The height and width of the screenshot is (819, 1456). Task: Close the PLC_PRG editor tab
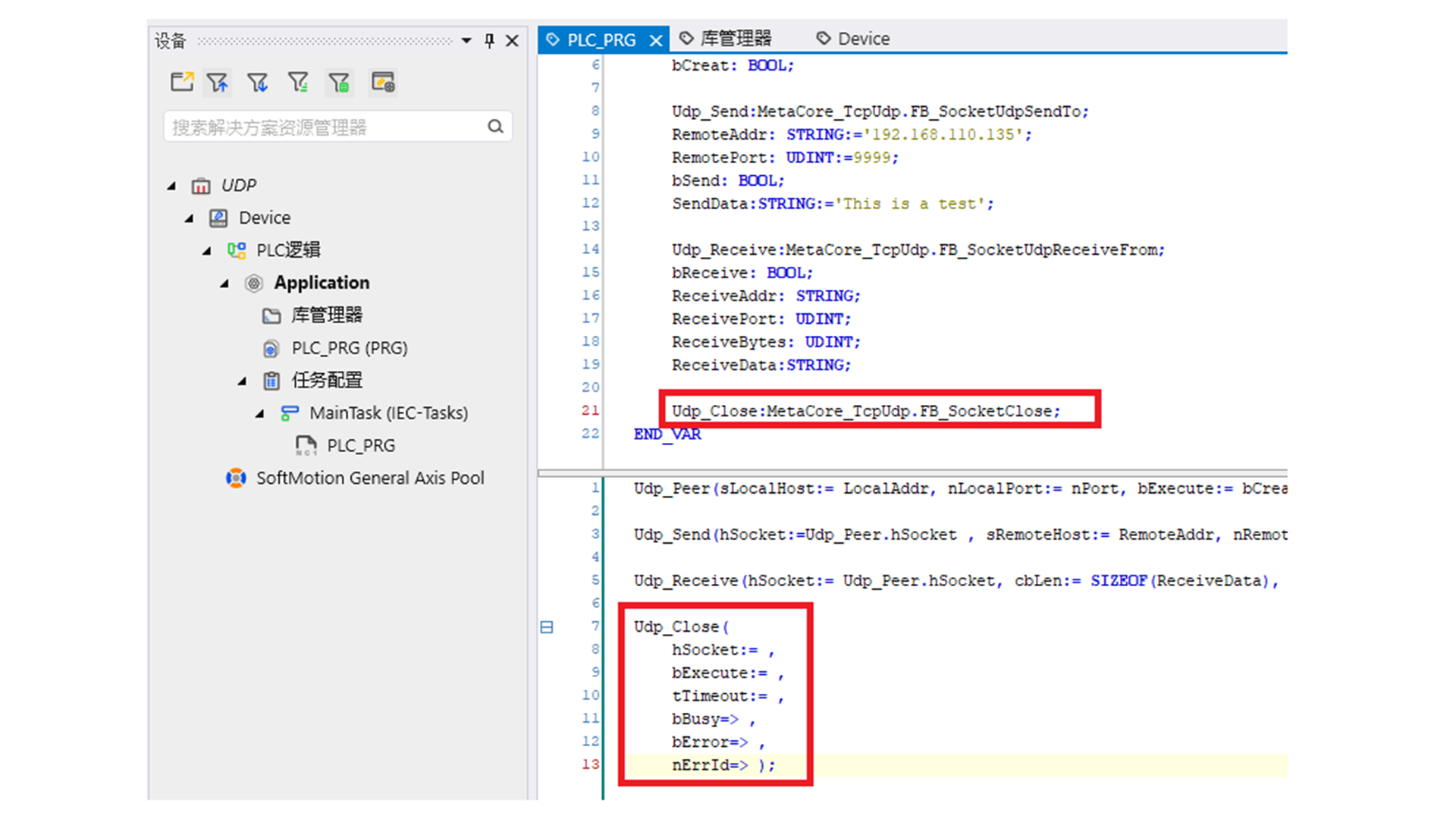point(656,40)
